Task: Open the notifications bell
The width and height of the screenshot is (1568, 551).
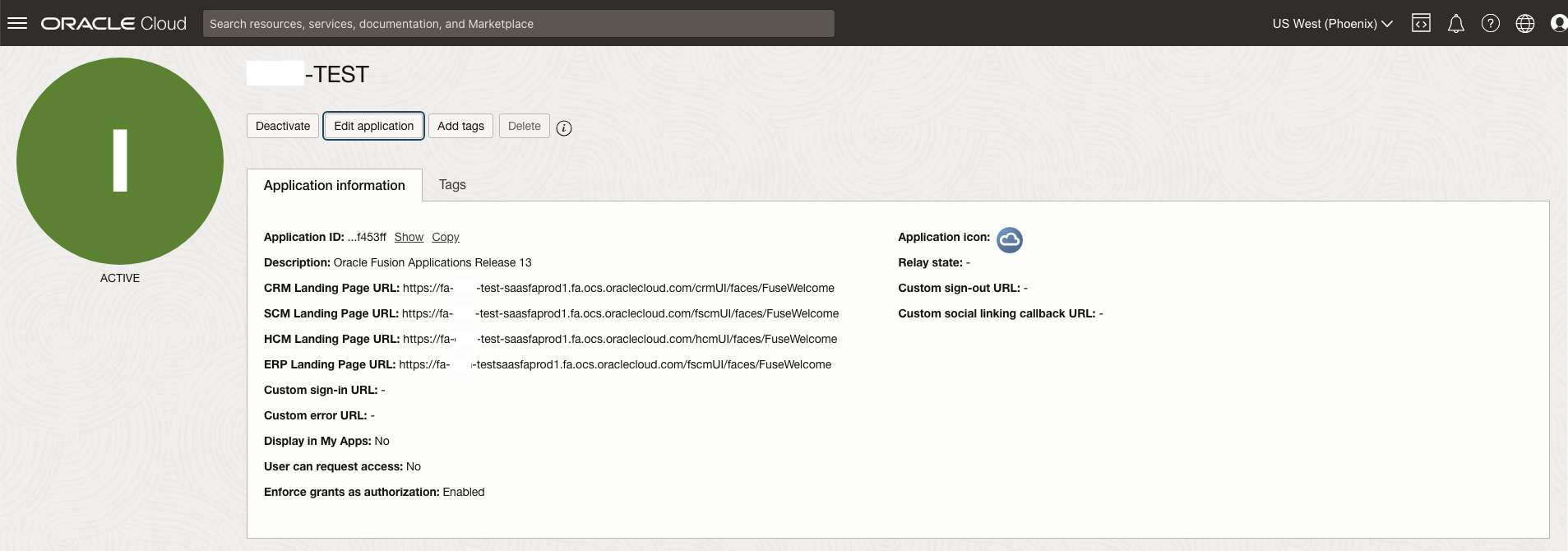Action: [x=1456, y=23]
